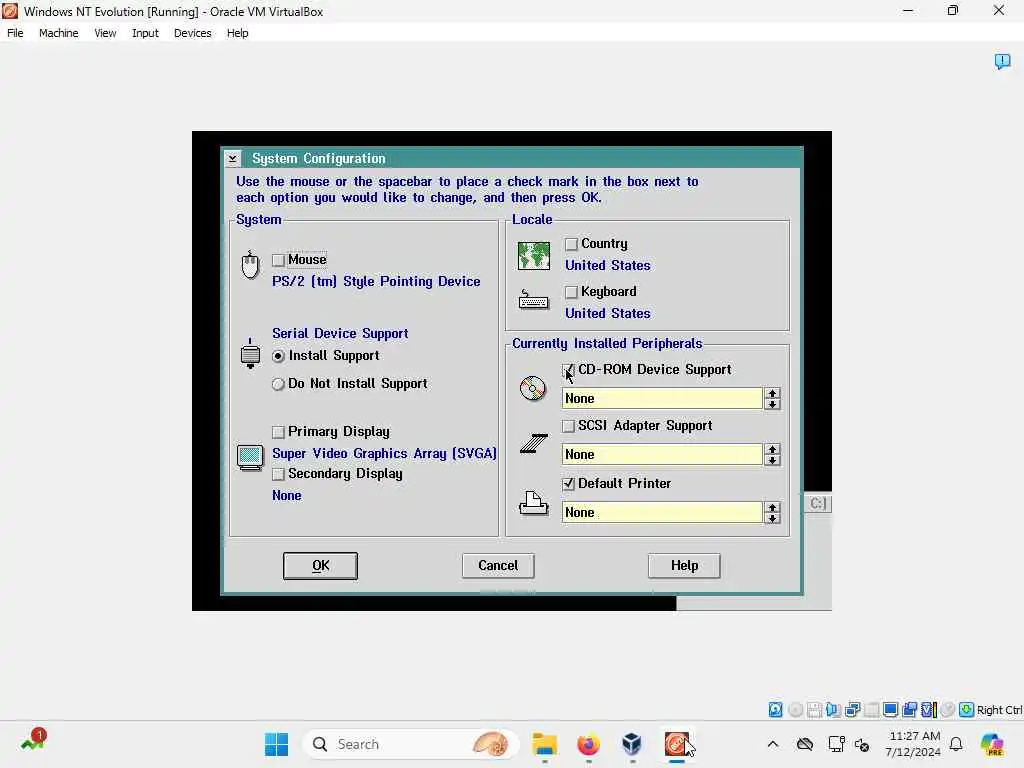The image size is (1024, 768).
Task: Click the mouse device icon in System group
Action: 250,264
